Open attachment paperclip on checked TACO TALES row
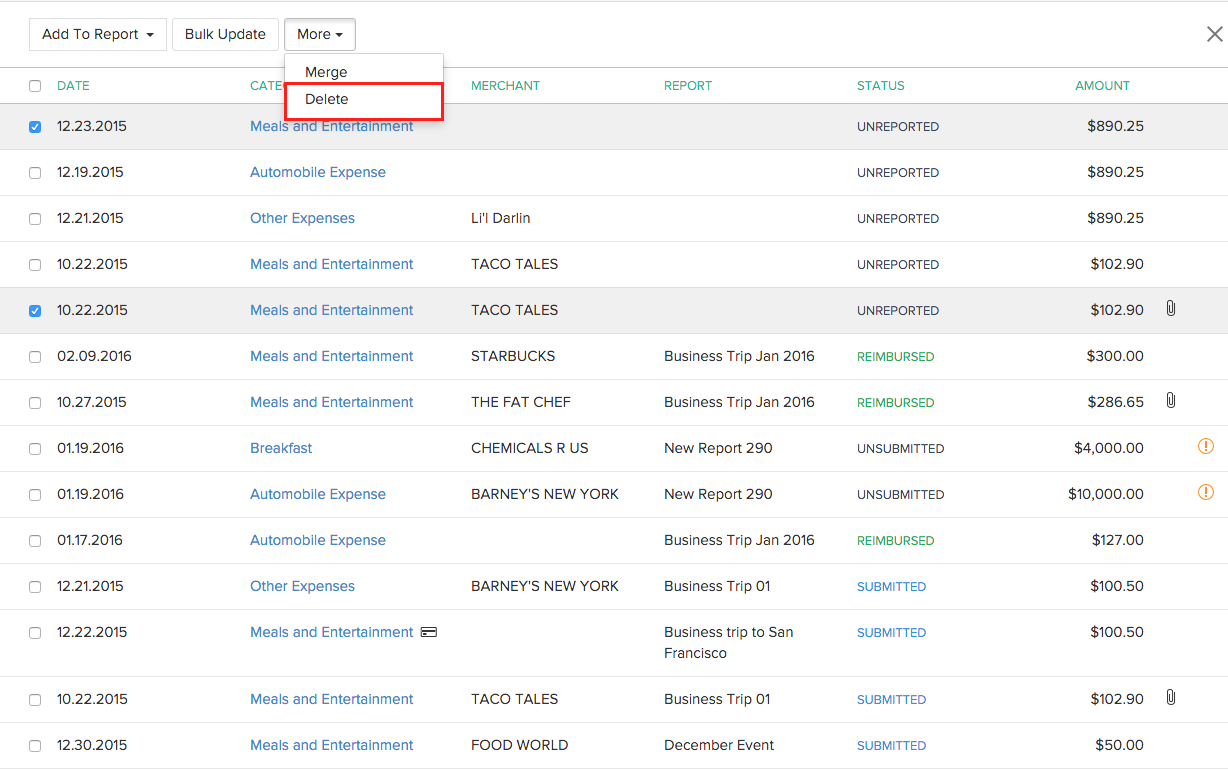Image resolution: width=1228 pixels, height=770 pixels. click(1170, 309)
